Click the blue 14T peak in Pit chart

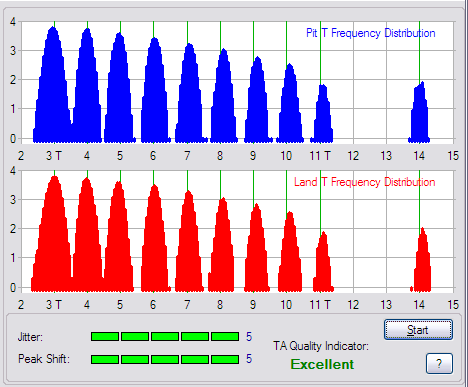[x=419, y=112]
